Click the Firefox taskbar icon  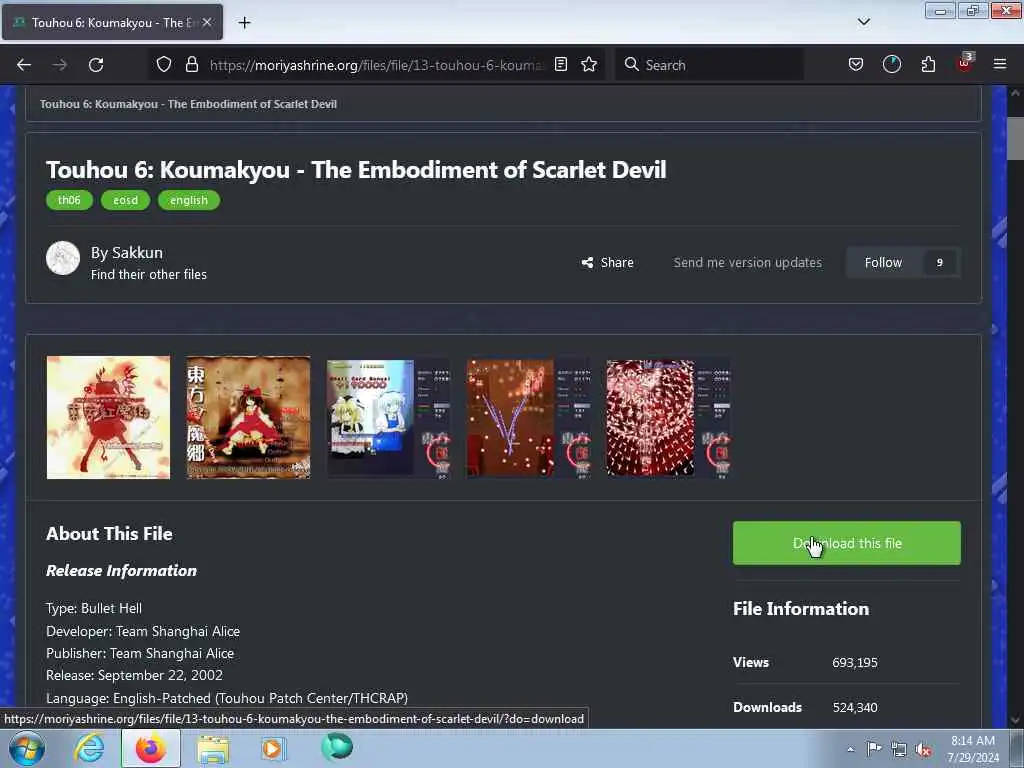coord(151,748)
